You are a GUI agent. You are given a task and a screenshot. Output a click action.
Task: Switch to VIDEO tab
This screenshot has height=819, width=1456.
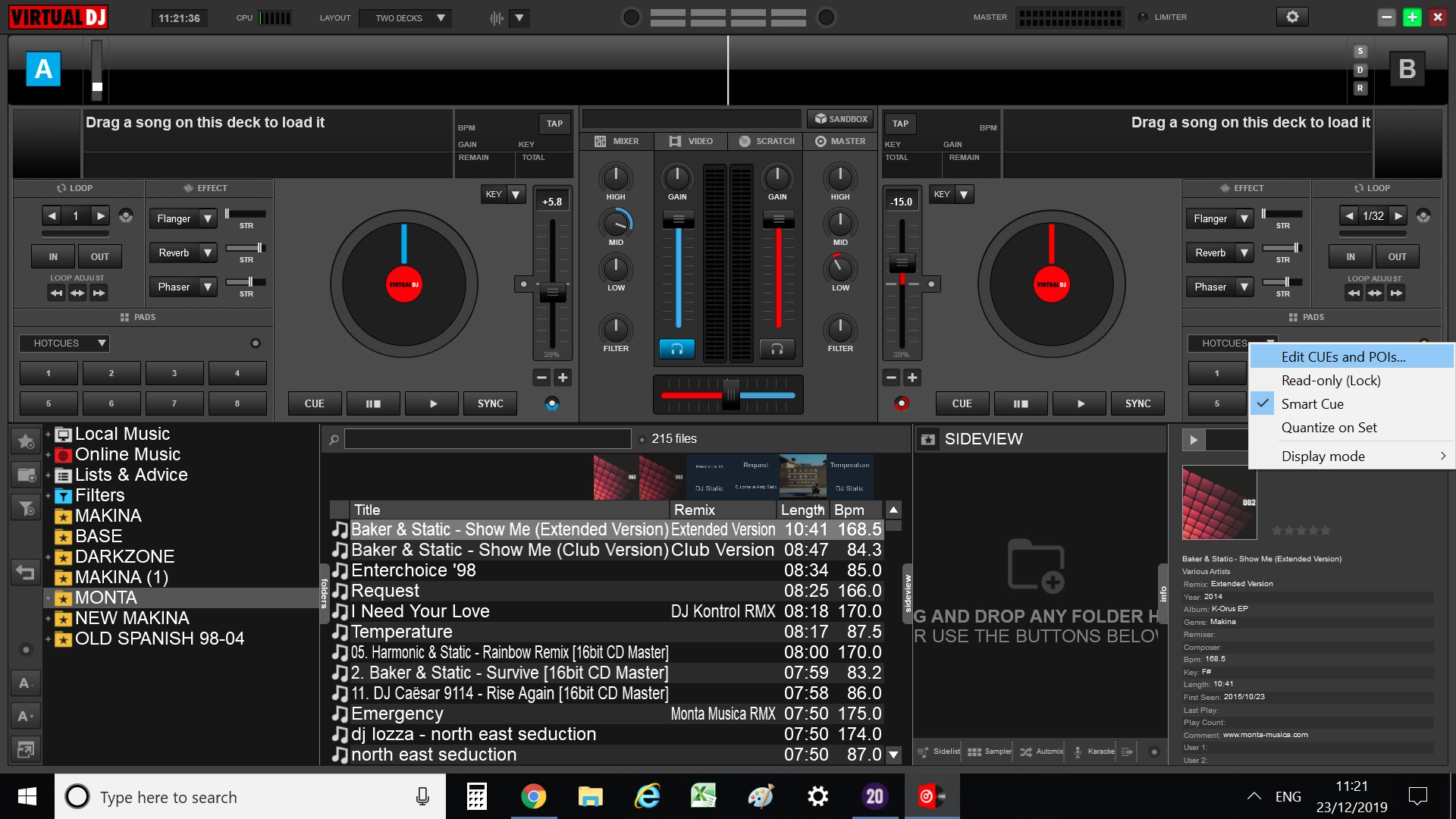tap(691, 141)
